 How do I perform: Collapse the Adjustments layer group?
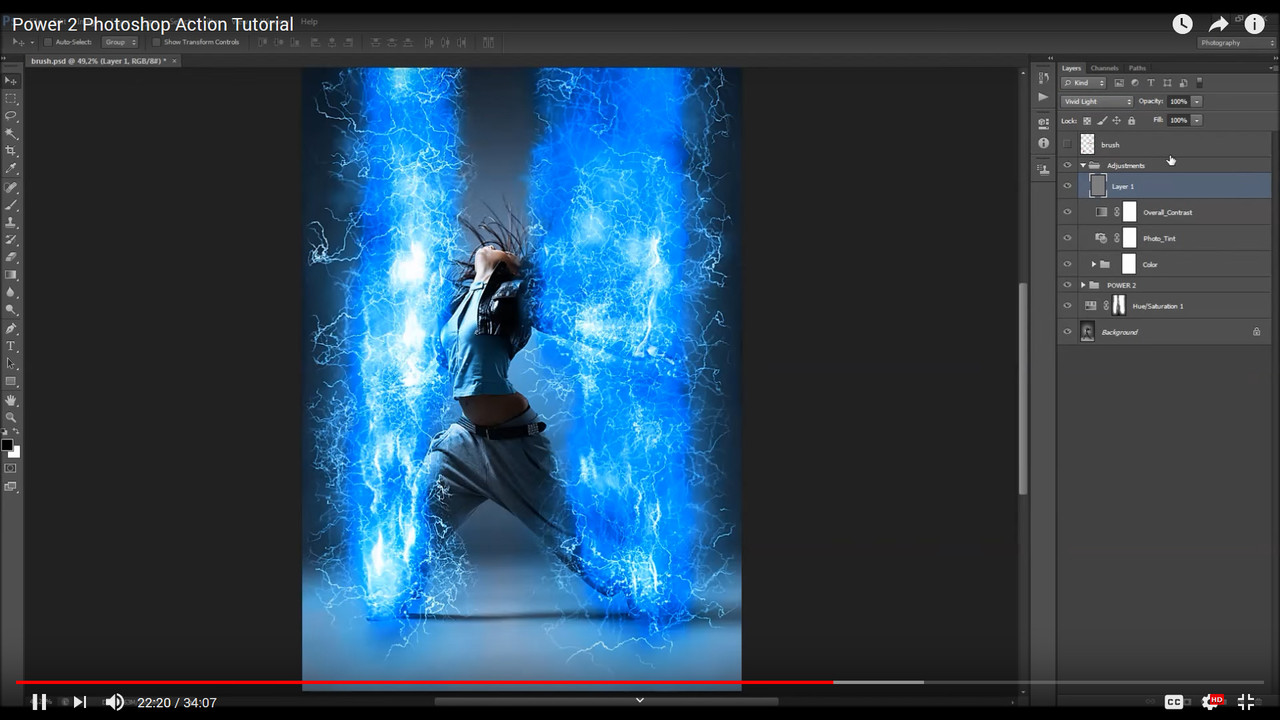[1083, 165]
